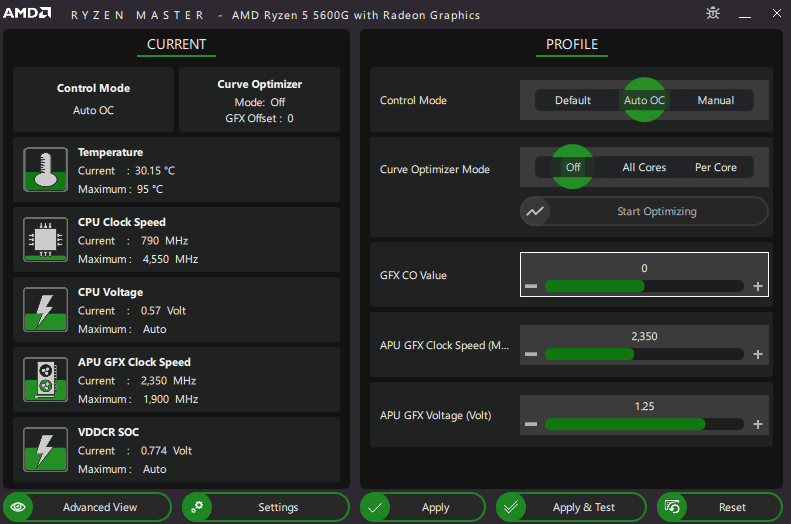The image size is (791, 524).
Task: Click the APU GFX Clock Speed card icon
Action: click(x=45, y=380)
